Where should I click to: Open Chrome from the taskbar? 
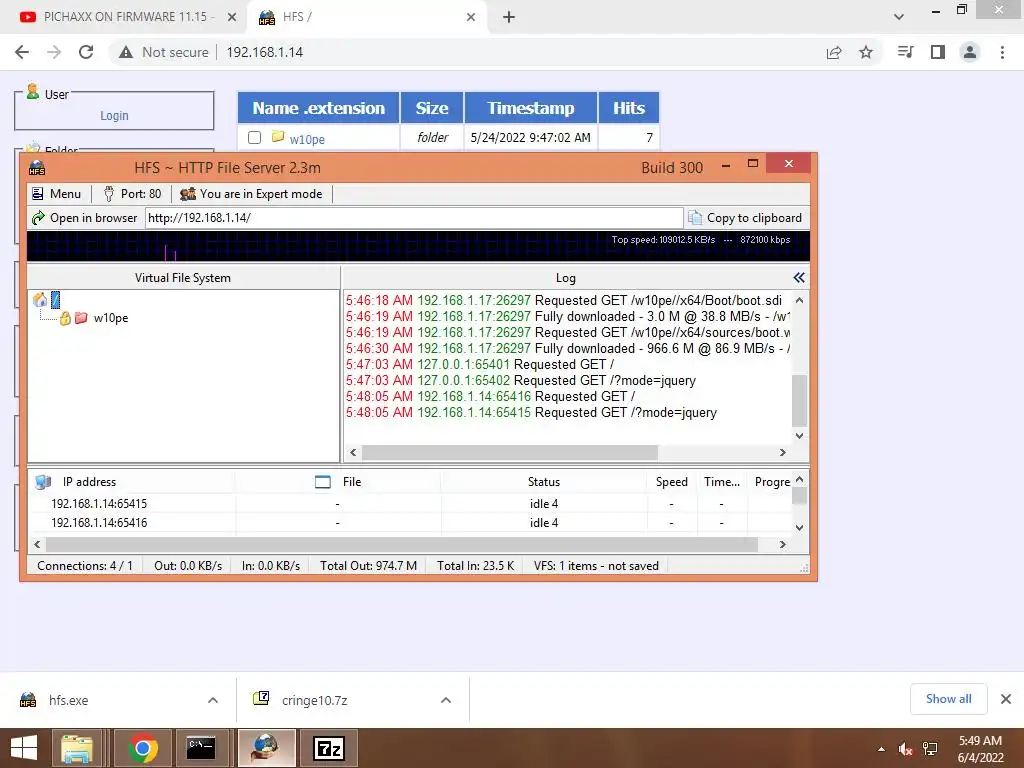(x=142, y=748)
